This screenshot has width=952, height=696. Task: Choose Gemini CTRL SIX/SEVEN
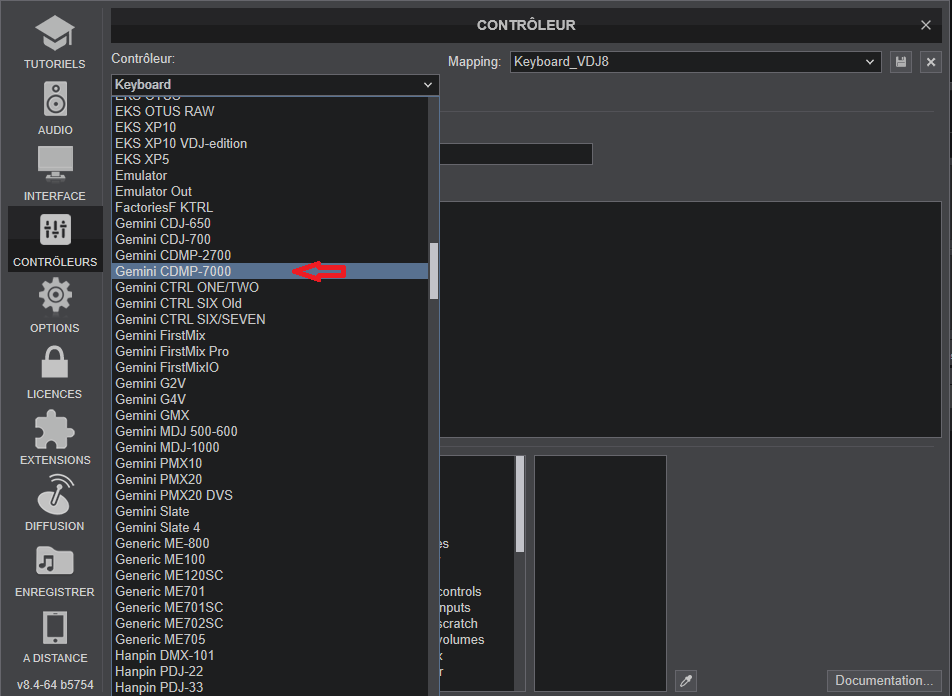tap(270, 319)
